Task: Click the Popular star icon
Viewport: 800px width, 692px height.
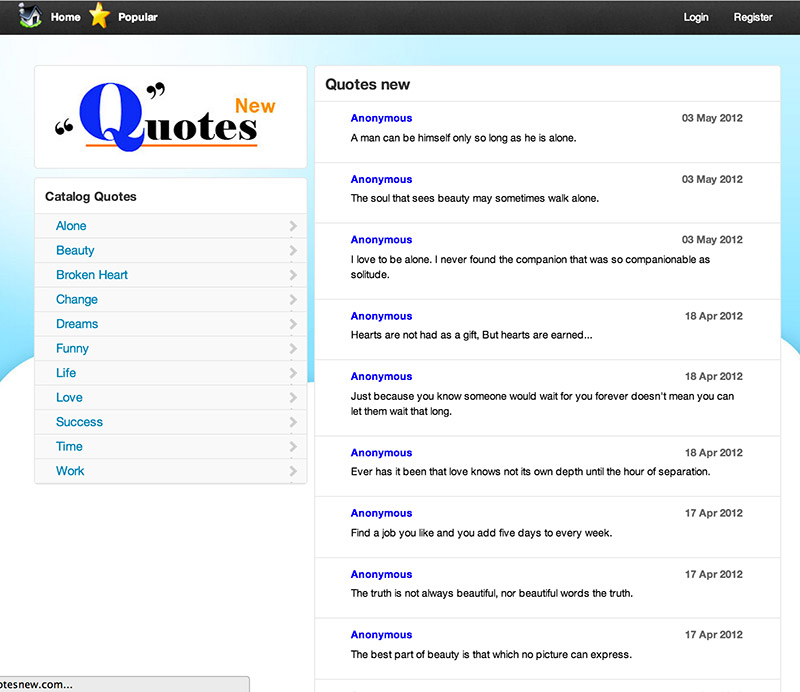Action: (x=99, y=16)
